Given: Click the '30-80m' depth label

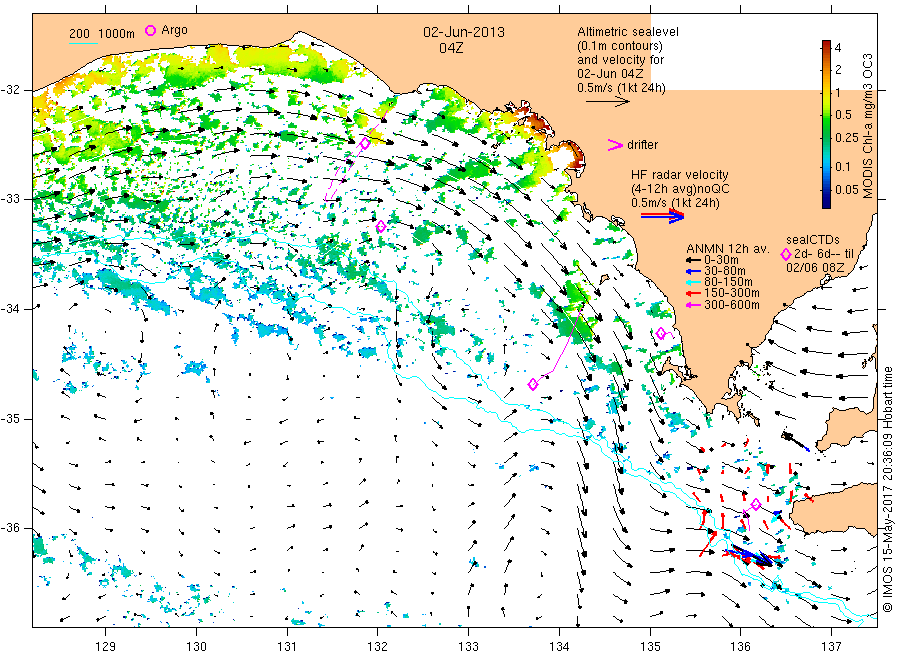Looking at the screenshot, I should click(724, 271).
